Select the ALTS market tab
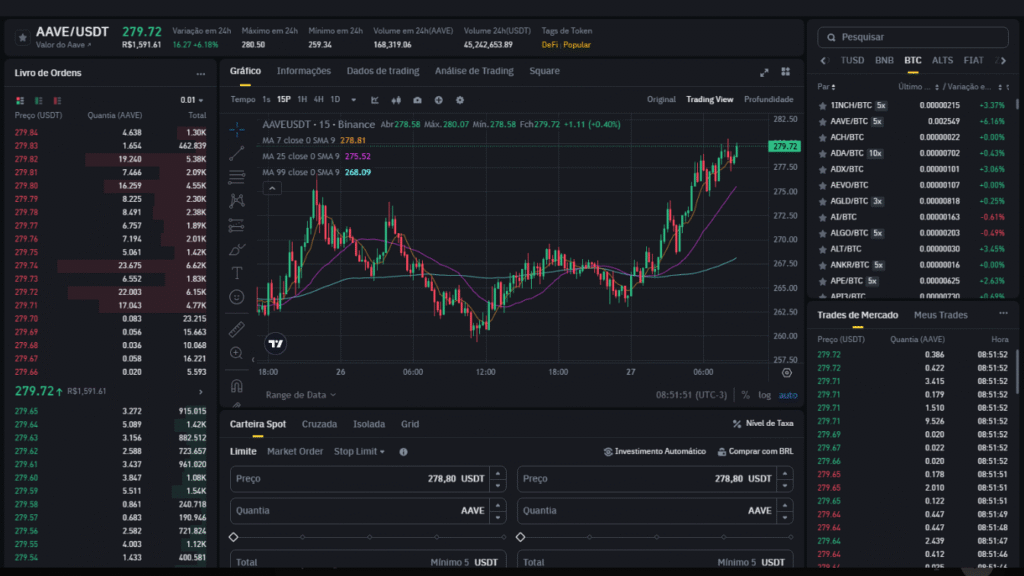The width and height of the screenshot is (1024, 576). (942, 61)
